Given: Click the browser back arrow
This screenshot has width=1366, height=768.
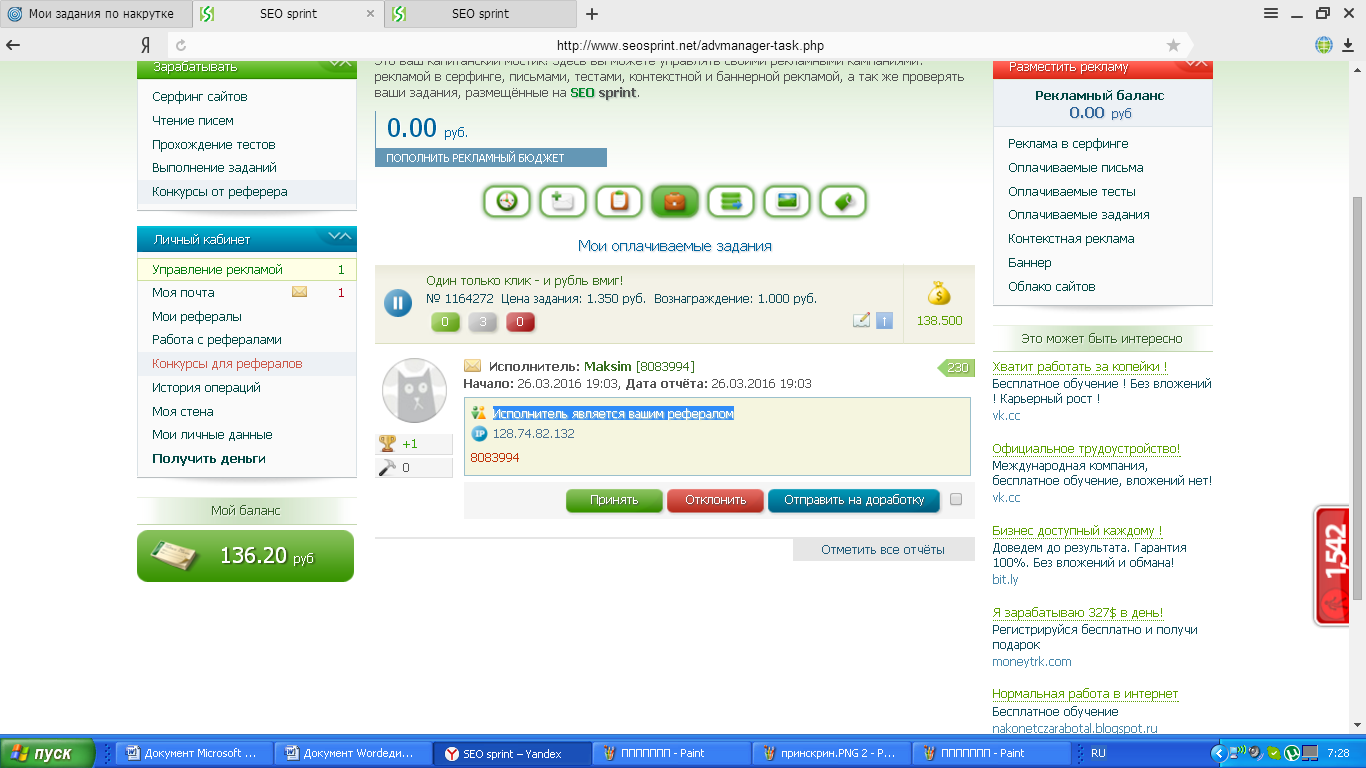Looking at the screenshot, I should pyautogui.click(x=14, y=45).
